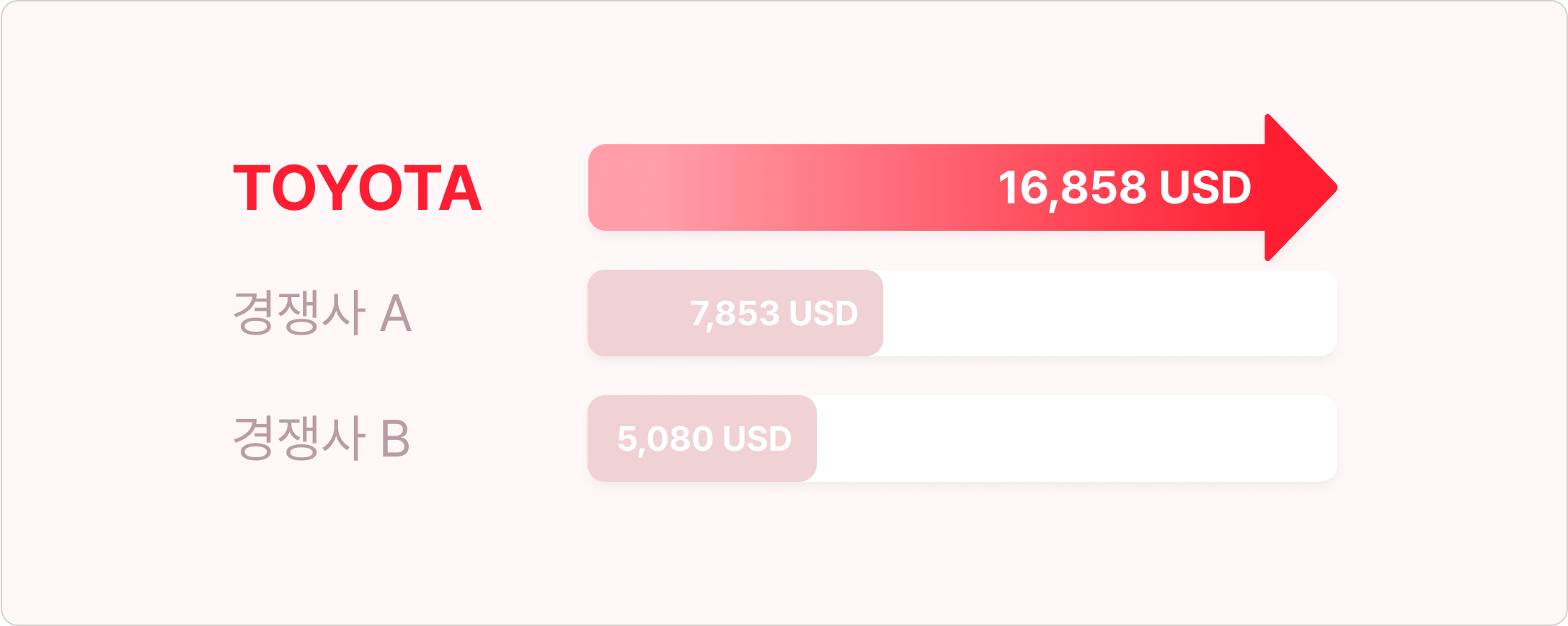Select the 경쟁사 A label
This screenshot has height=626, width=1568.
pyautogui.click(x=322, y=313)
